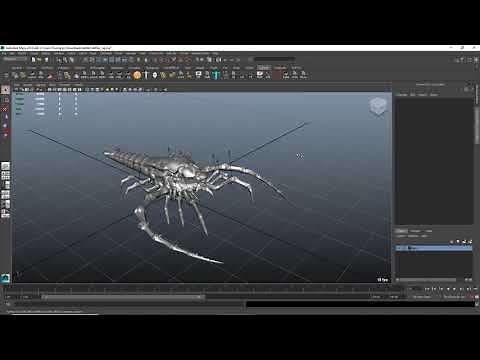480x360 pixels.
Task: Open the viewport Panels menu
Action: (x=78, y=85)
